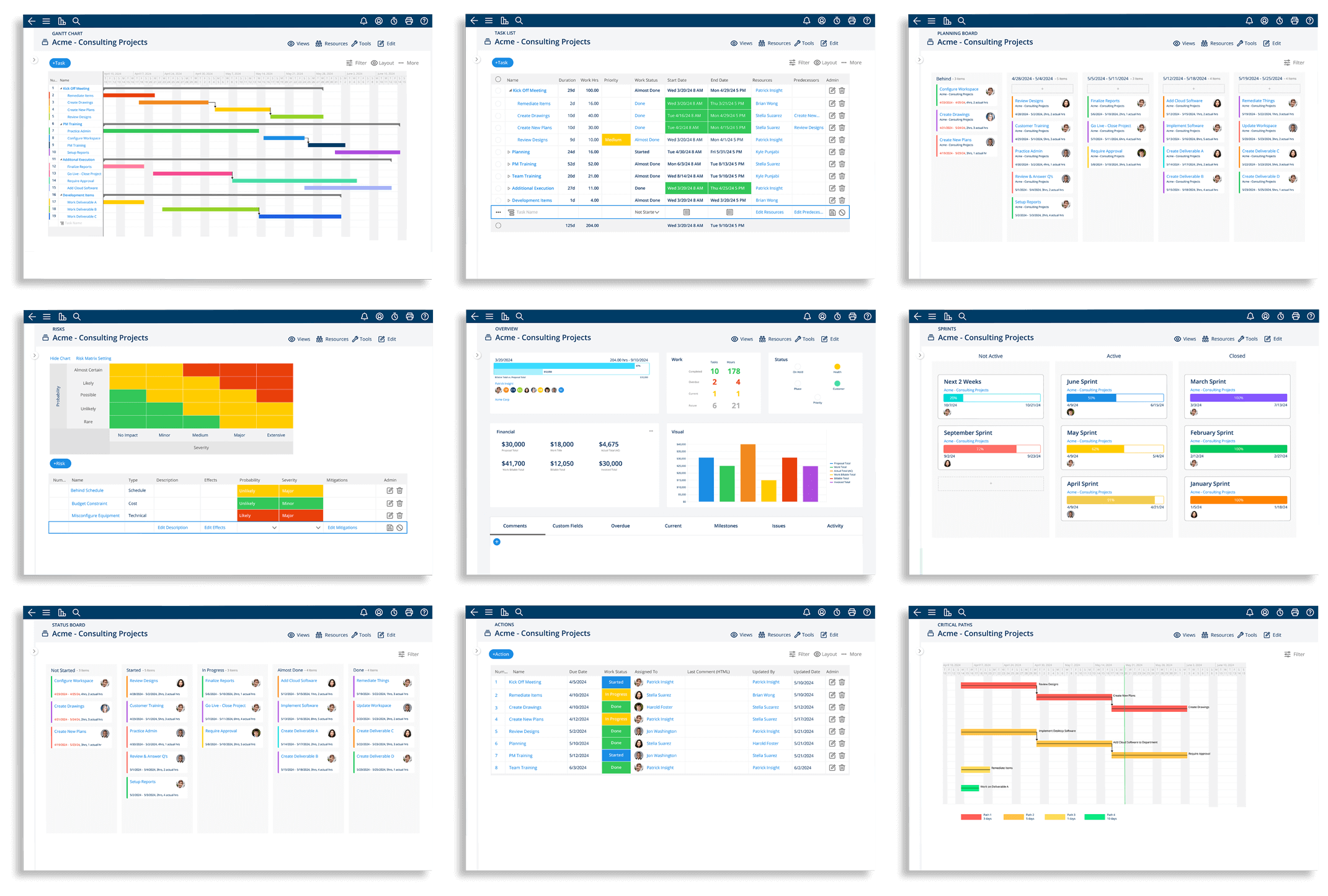The image size is (1328, 896).
Task: Click the ellipsis in the Overview Financial panel
Action: (x=651, y=431)
